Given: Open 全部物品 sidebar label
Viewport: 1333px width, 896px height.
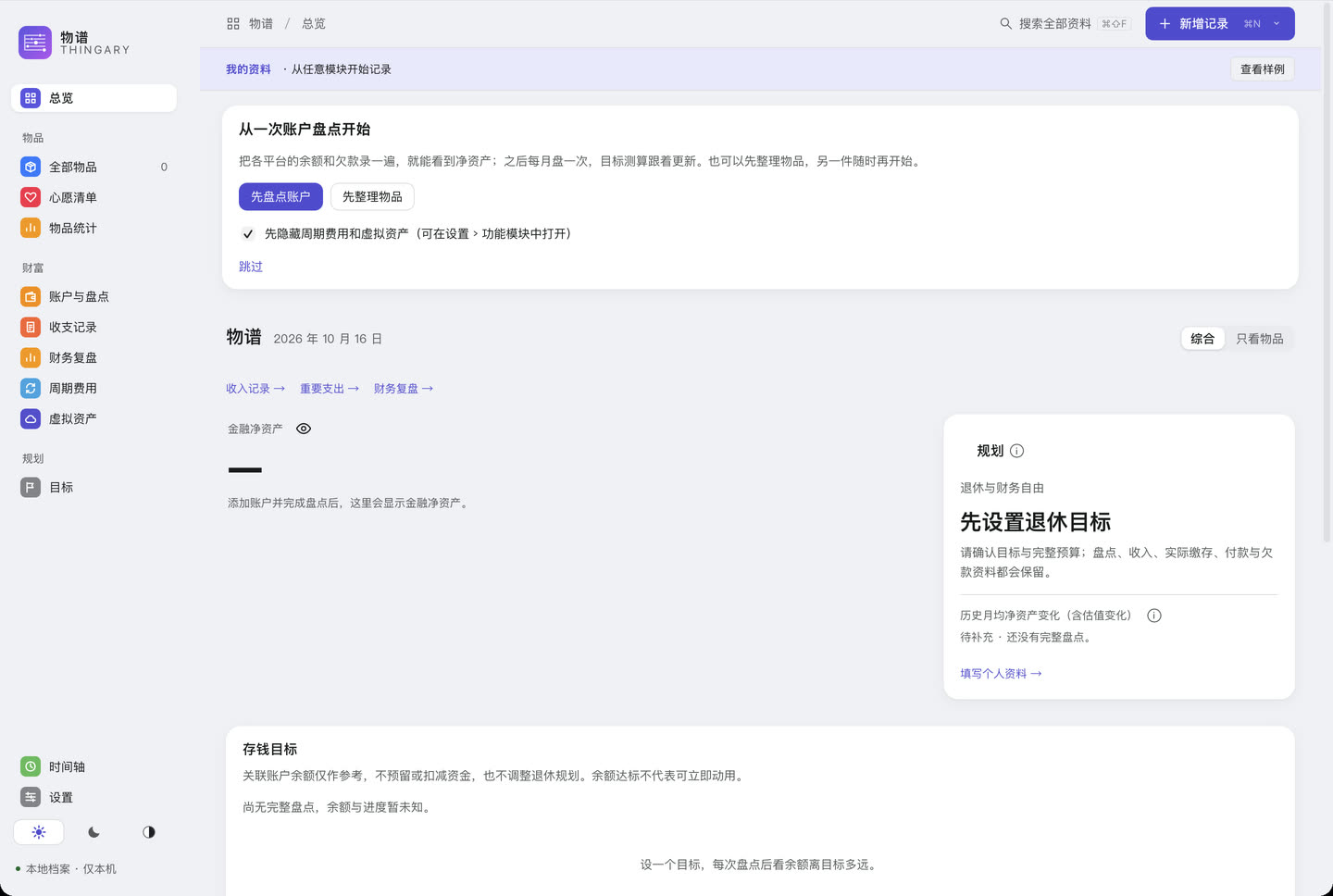Looking at the screenshot, I should click(x=73, y=167).
